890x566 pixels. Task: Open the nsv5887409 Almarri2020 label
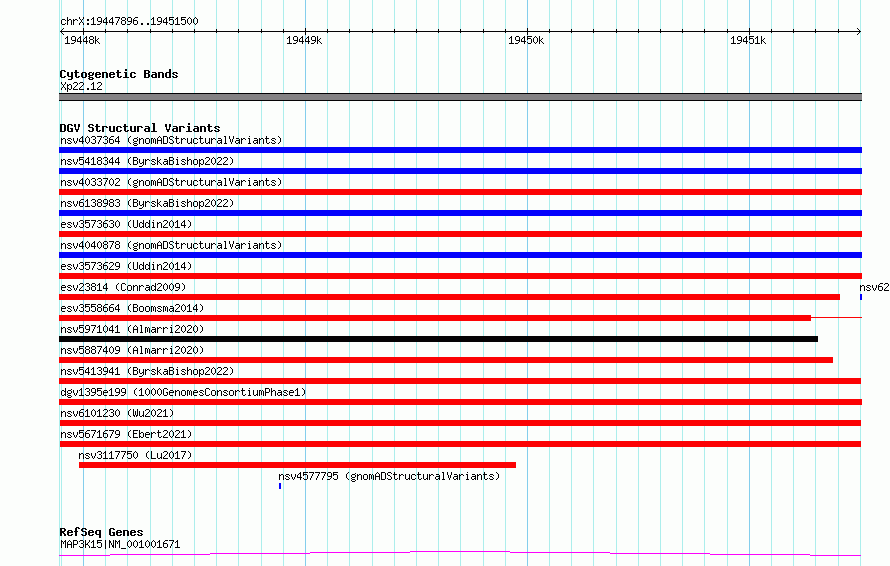coord(132,350)
